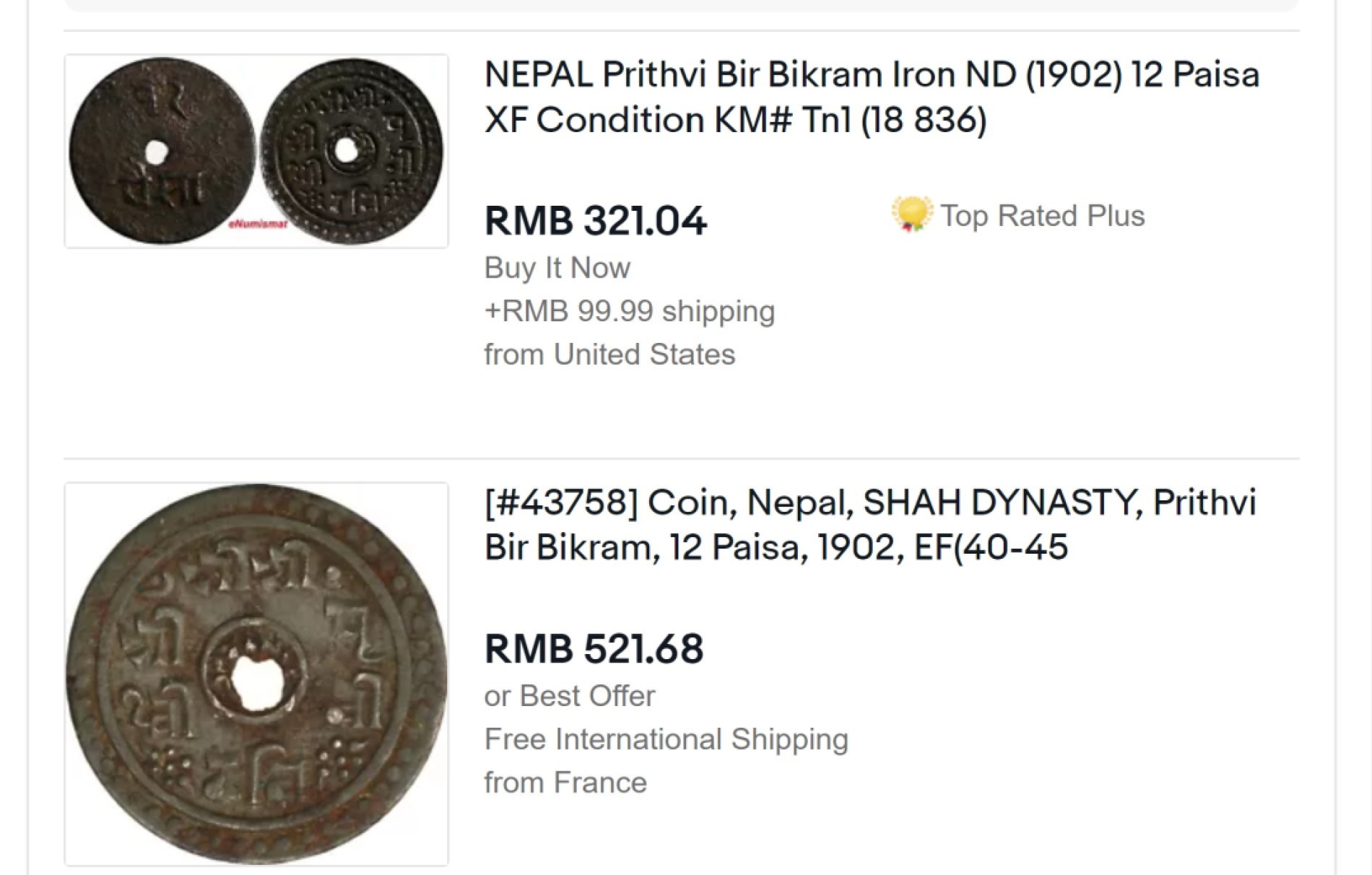
Task: Select the RMB 521.68 price
Action: tap(594, 648)
